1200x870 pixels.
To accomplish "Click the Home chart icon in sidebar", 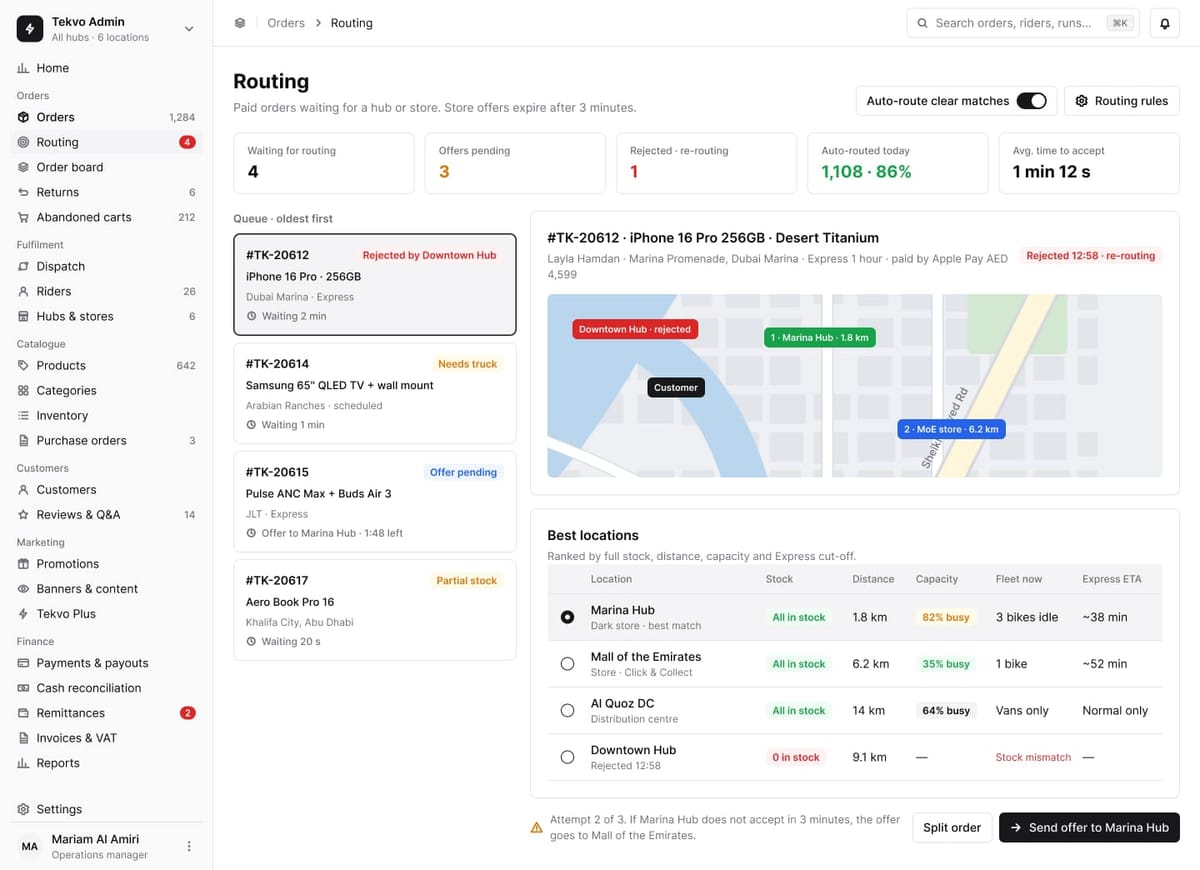I will (23, 68).
